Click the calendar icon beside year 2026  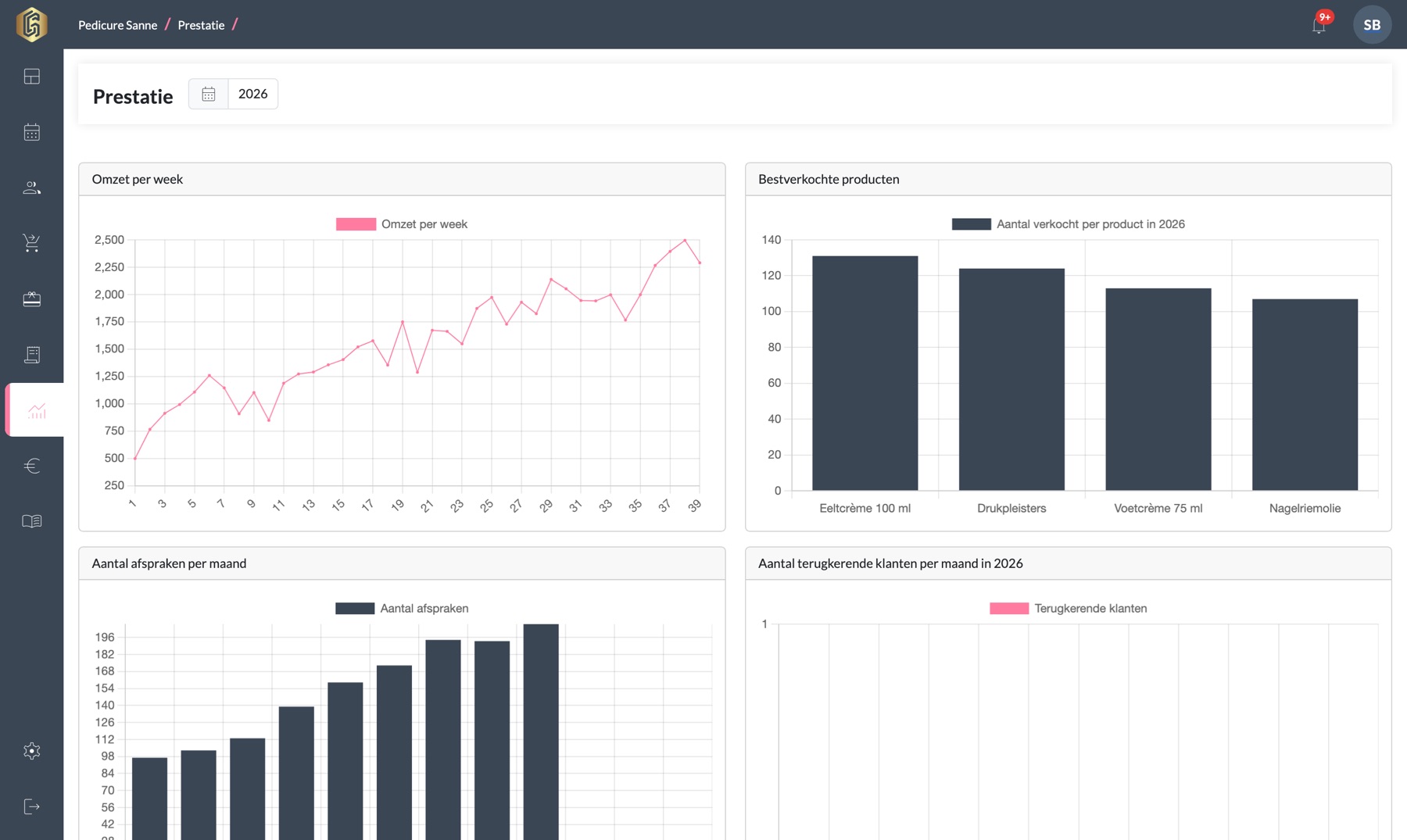(x=209, y=94)
